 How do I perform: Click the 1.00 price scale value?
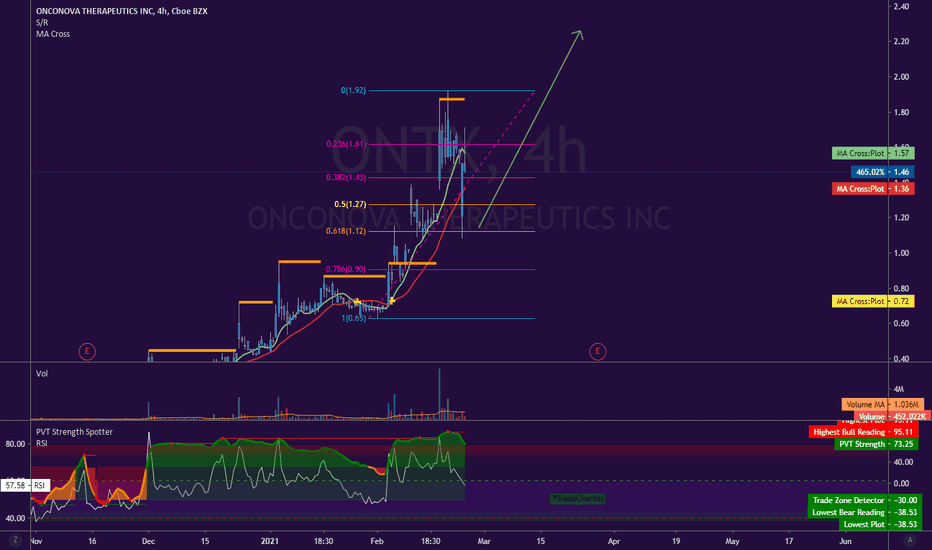click(901, 253)
